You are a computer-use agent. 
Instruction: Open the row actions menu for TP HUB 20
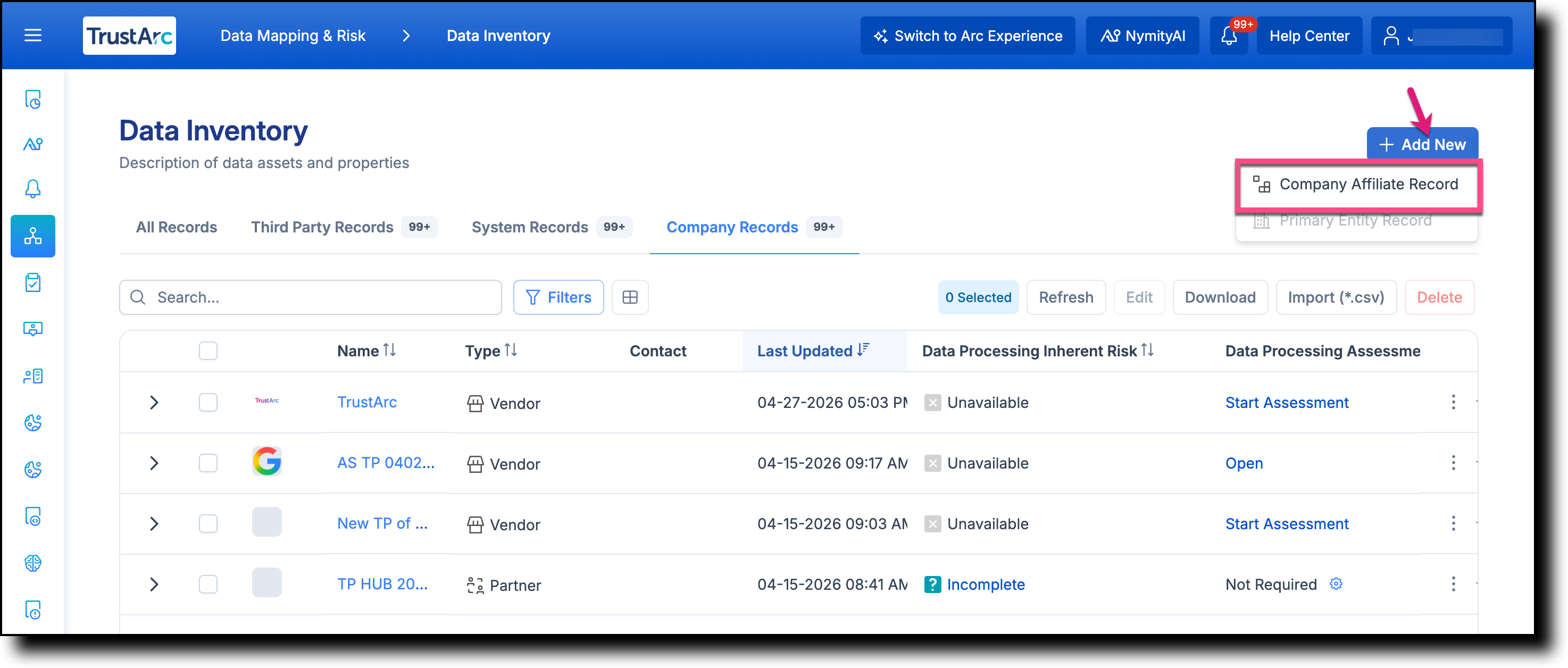pyautogui.click(x=1453, y=584)
